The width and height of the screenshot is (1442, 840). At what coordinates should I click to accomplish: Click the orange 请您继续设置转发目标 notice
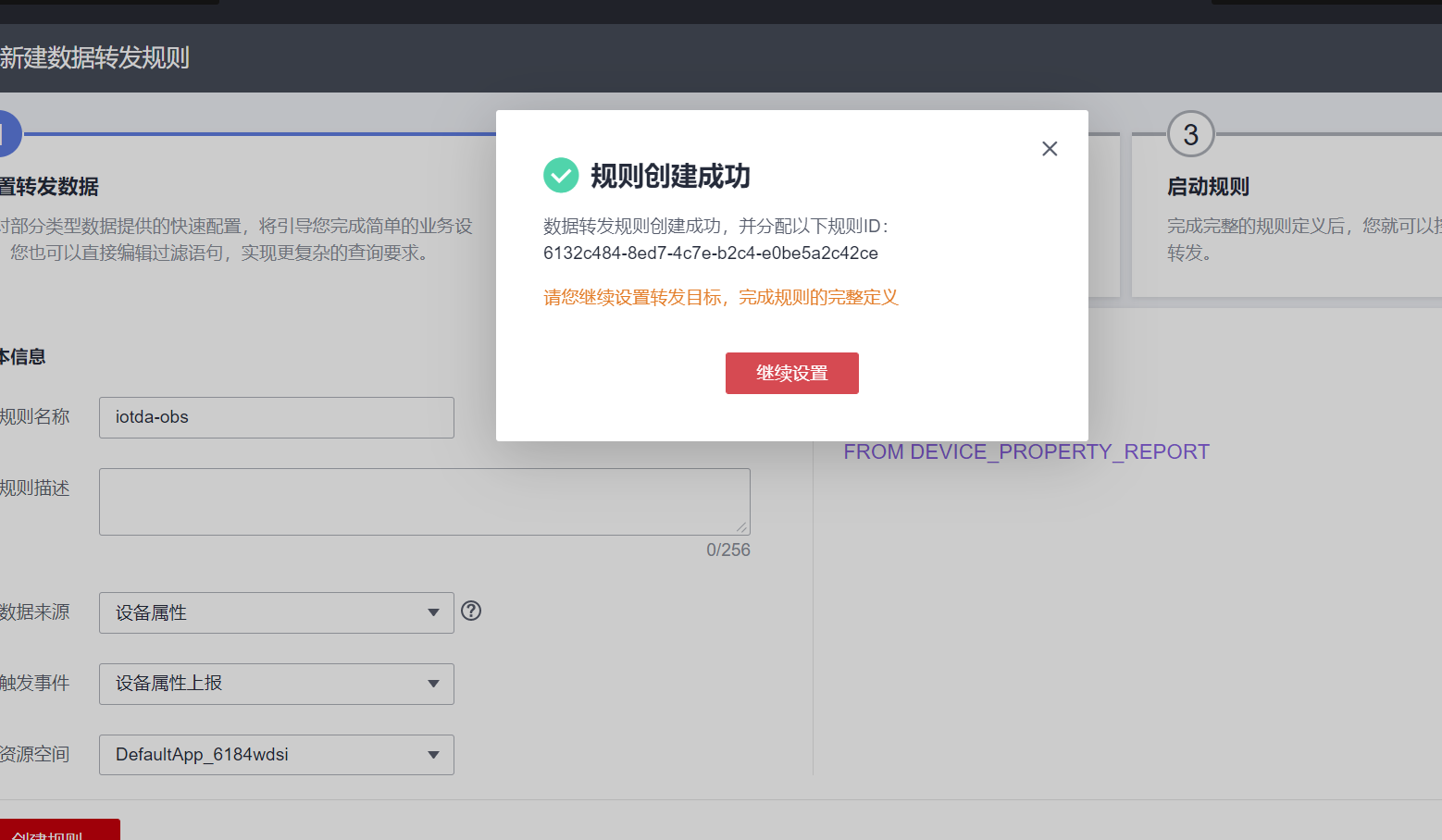tap(721, 297)
